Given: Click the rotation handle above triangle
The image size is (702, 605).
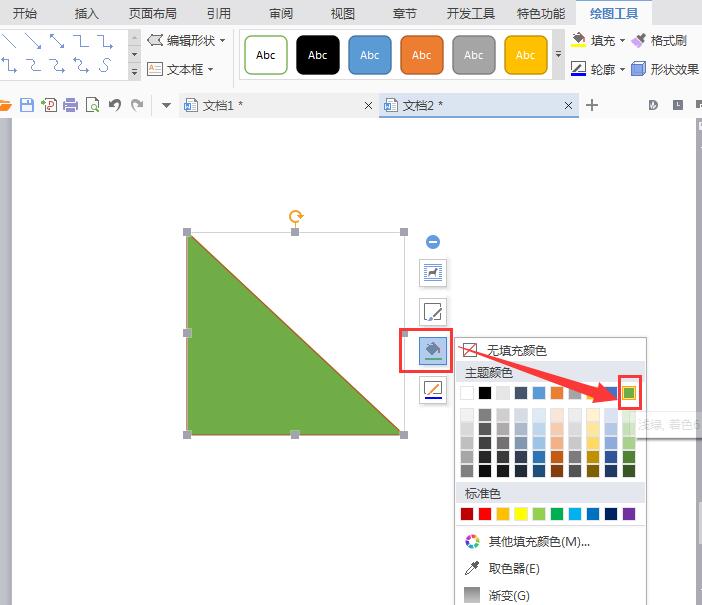Looking at the screenshot, I should [295, 217].
